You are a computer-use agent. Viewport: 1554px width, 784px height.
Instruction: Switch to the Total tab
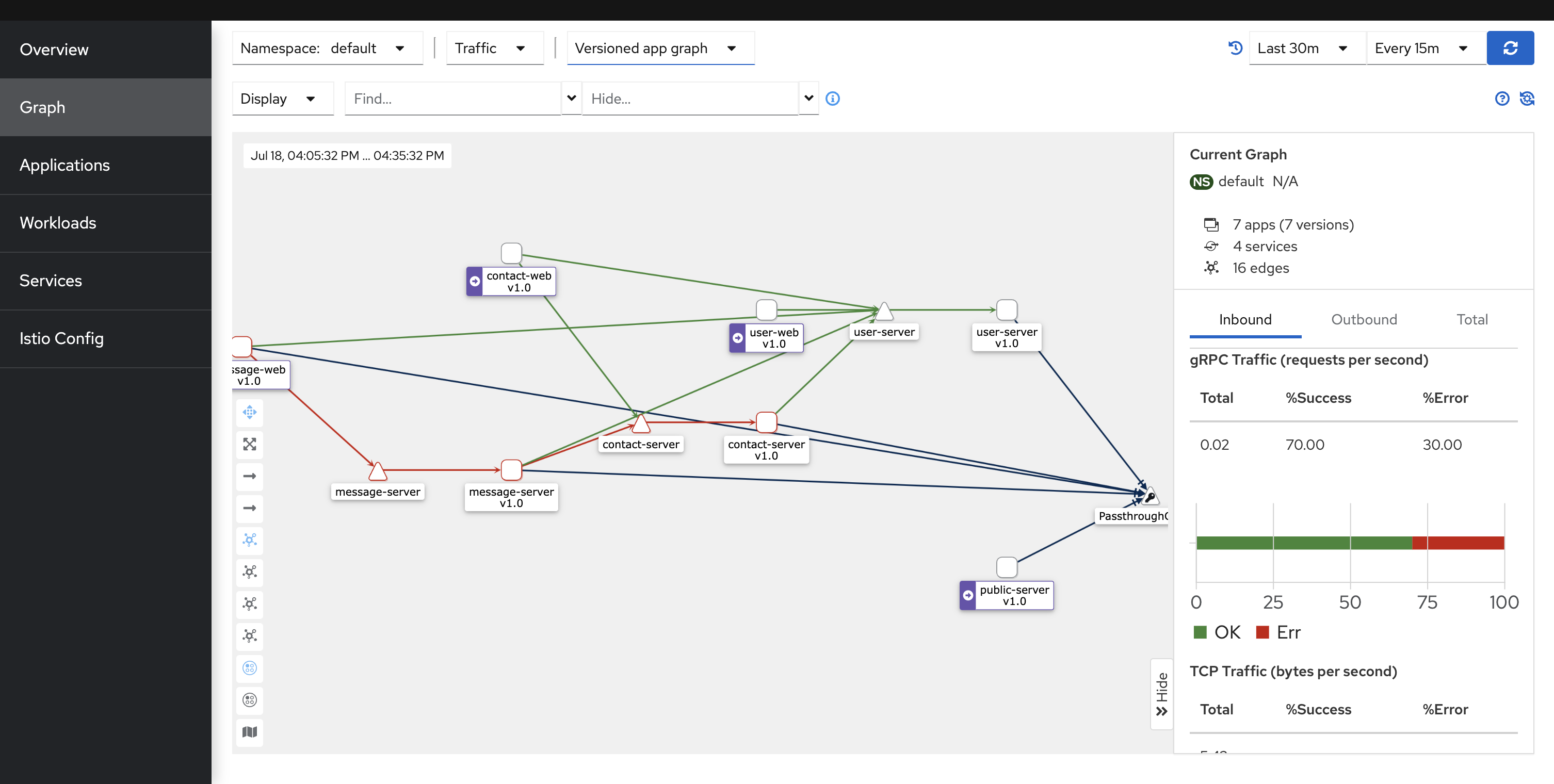[1472, 320]
